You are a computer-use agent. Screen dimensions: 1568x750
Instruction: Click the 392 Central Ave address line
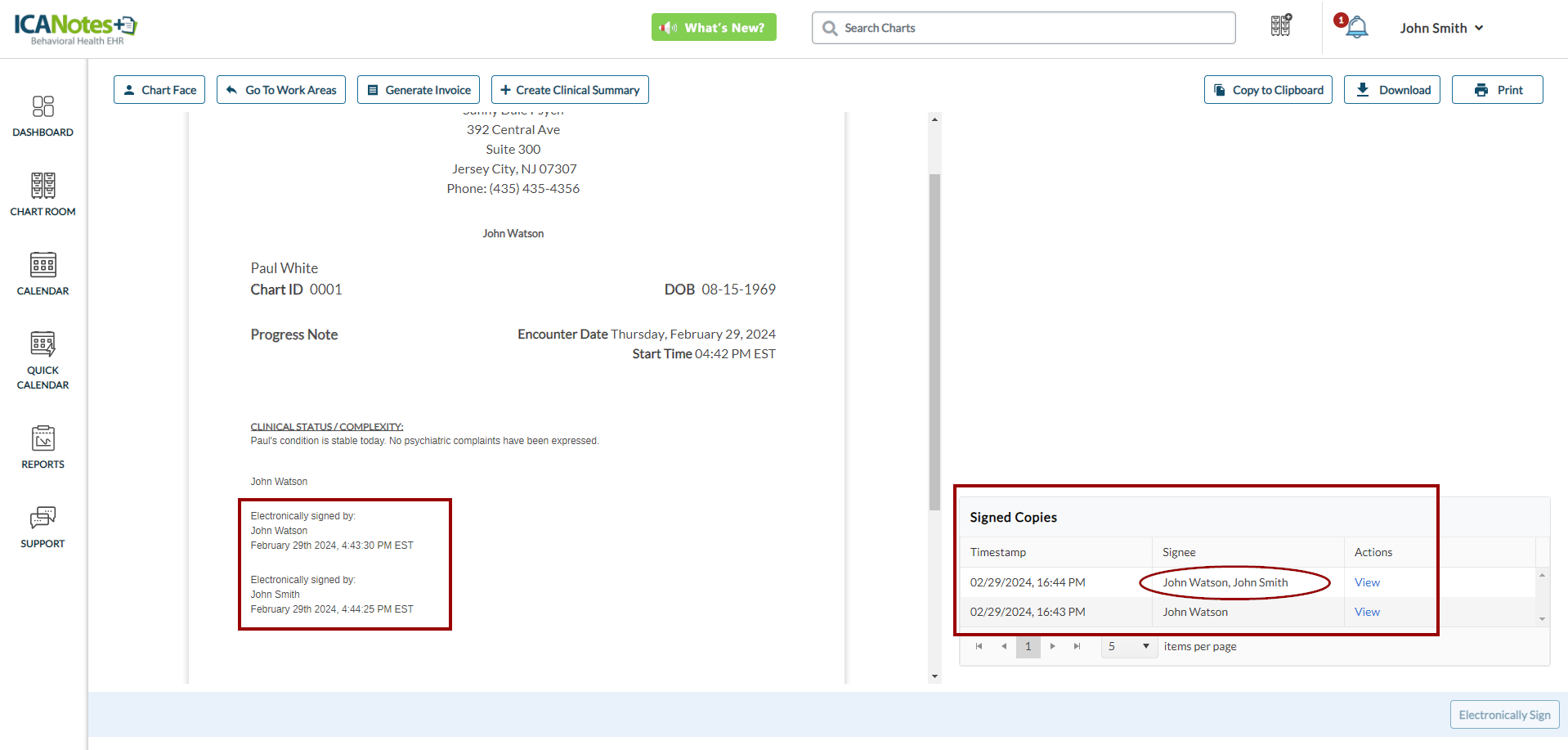(513, 130)
